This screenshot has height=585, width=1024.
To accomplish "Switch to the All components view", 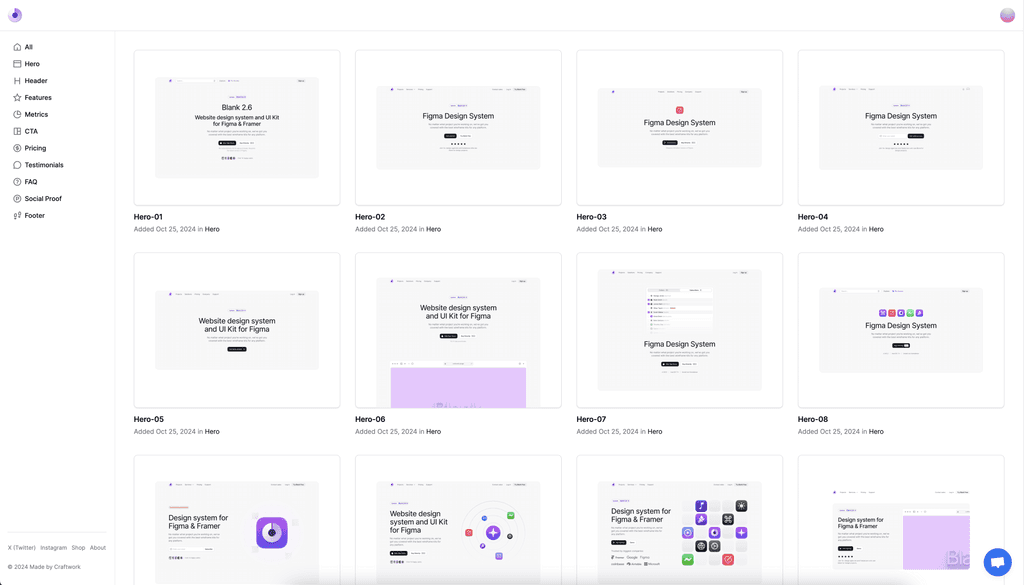I will (24, 46).
